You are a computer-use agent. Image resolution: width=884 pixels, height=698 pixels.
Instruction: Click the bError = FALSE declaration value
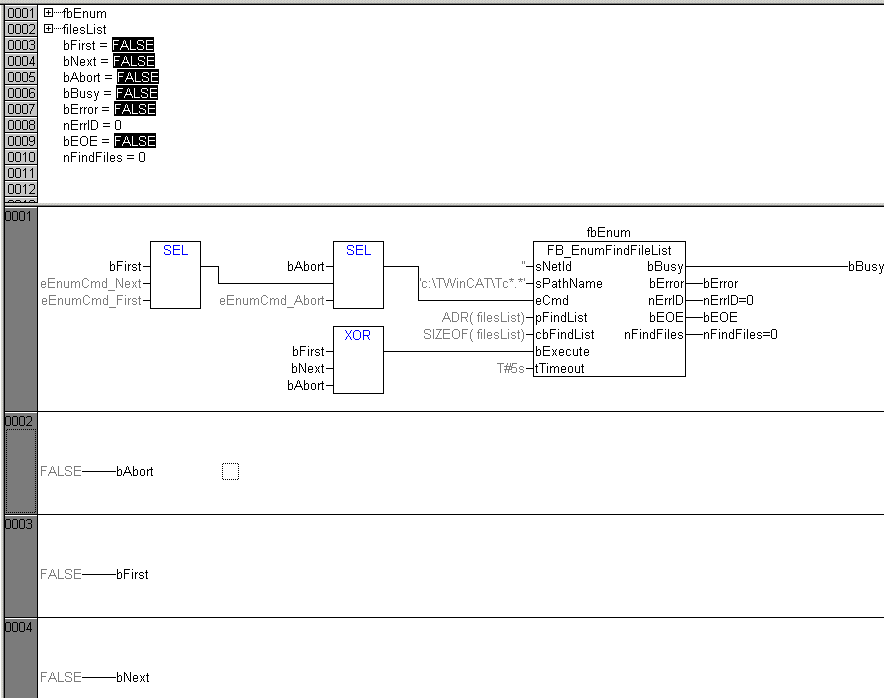click(x=135, y=109)
